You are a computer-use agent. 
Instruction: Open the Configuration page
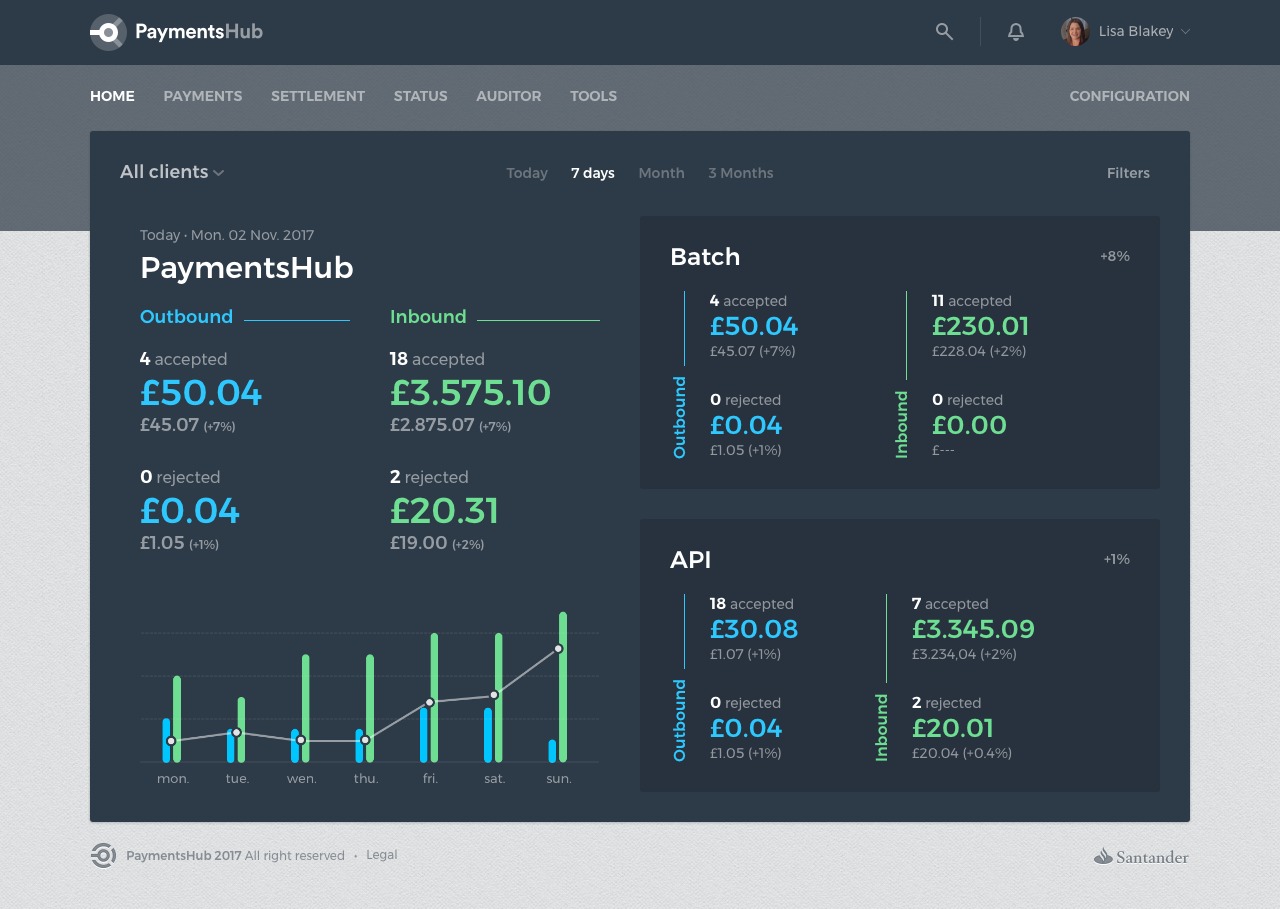pyautogui.click(x=1129, y=96)
